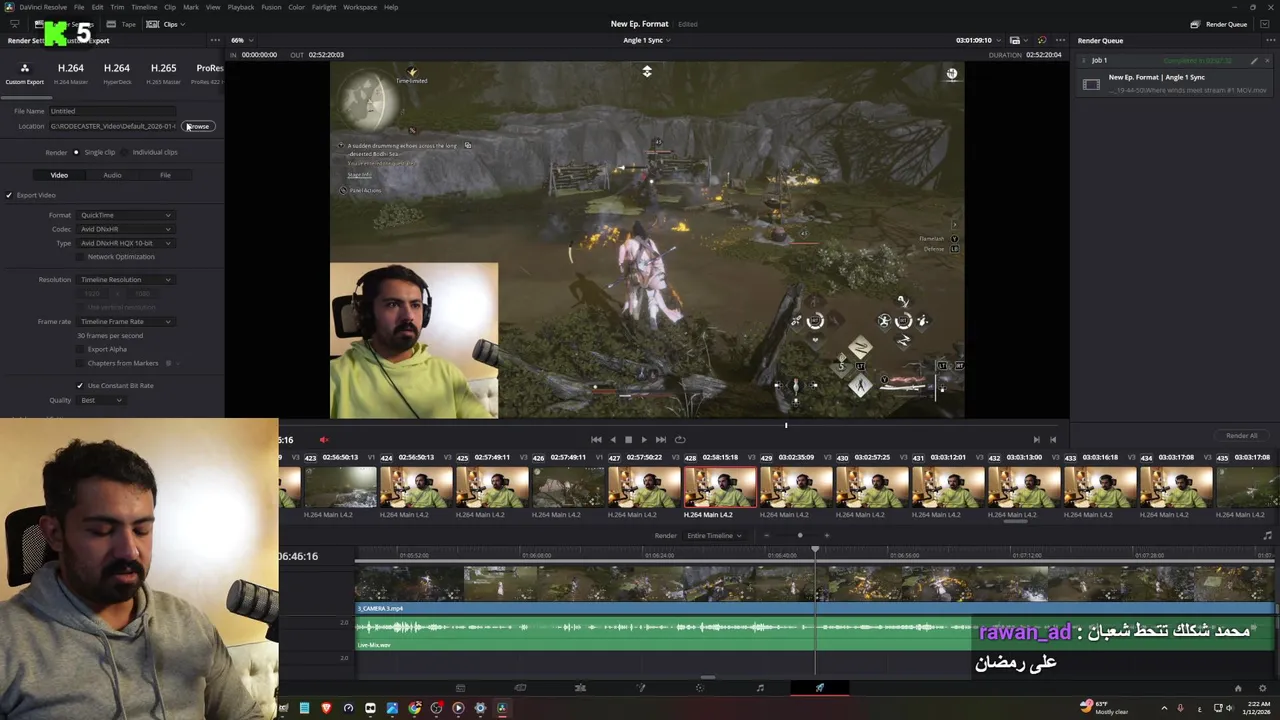
Task: Open the Angle 1 Sync dropdown
Action: (x=646, y=41)
